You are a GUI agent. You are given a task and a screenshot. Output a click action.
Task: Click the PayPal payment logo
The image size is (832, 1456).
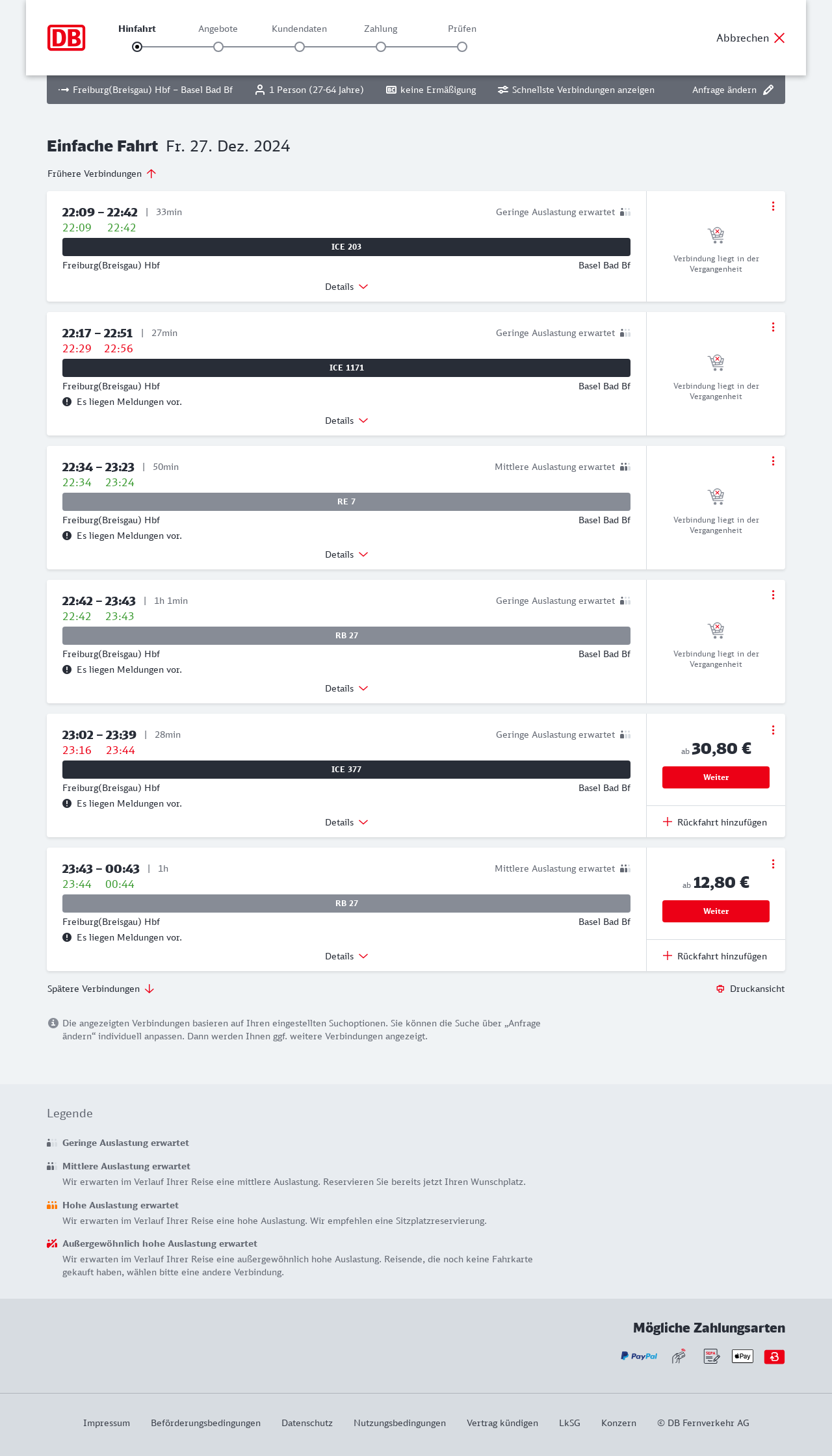click(x=639, y=1356)
